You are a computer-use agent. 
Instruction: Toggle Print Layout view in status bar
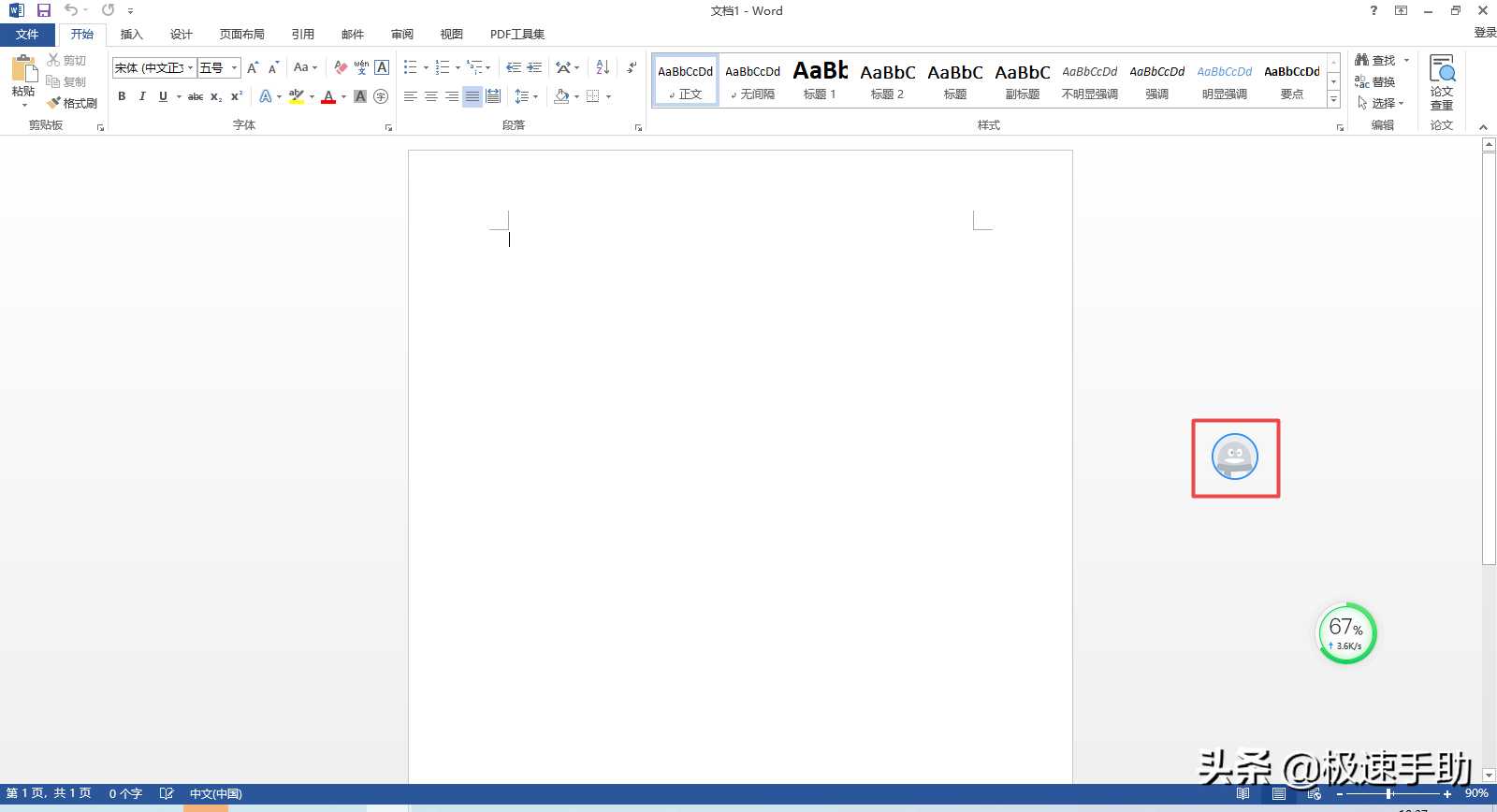coord(1278,793)
